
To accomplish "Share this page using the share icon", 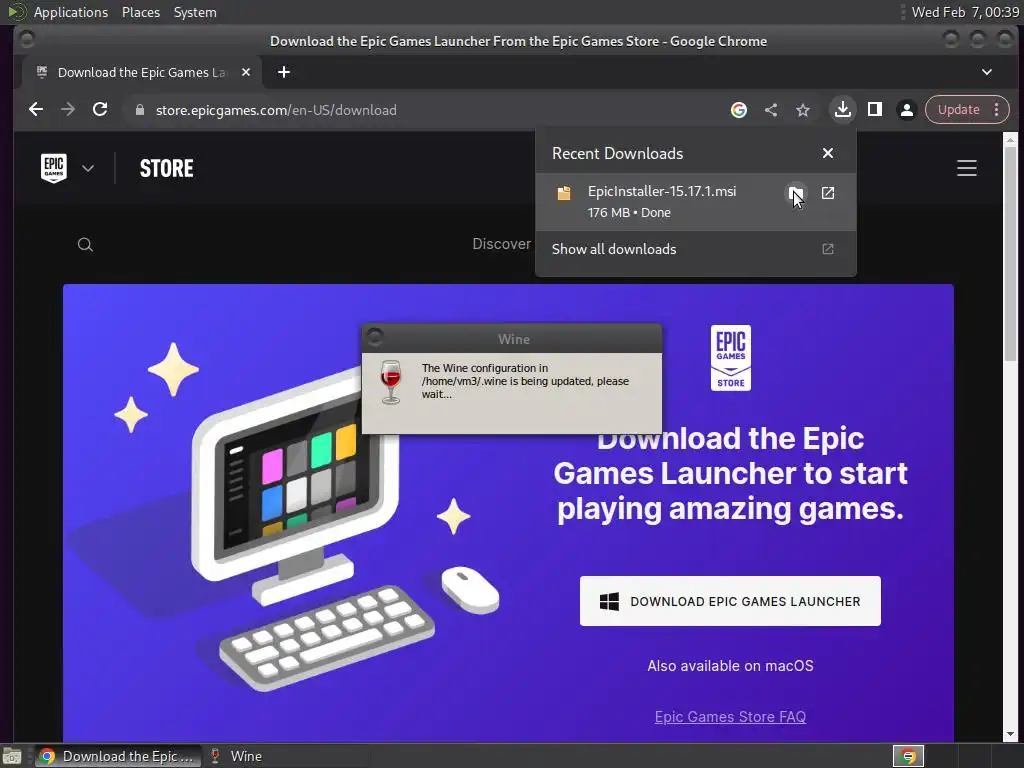I will [x=771, y=110].
